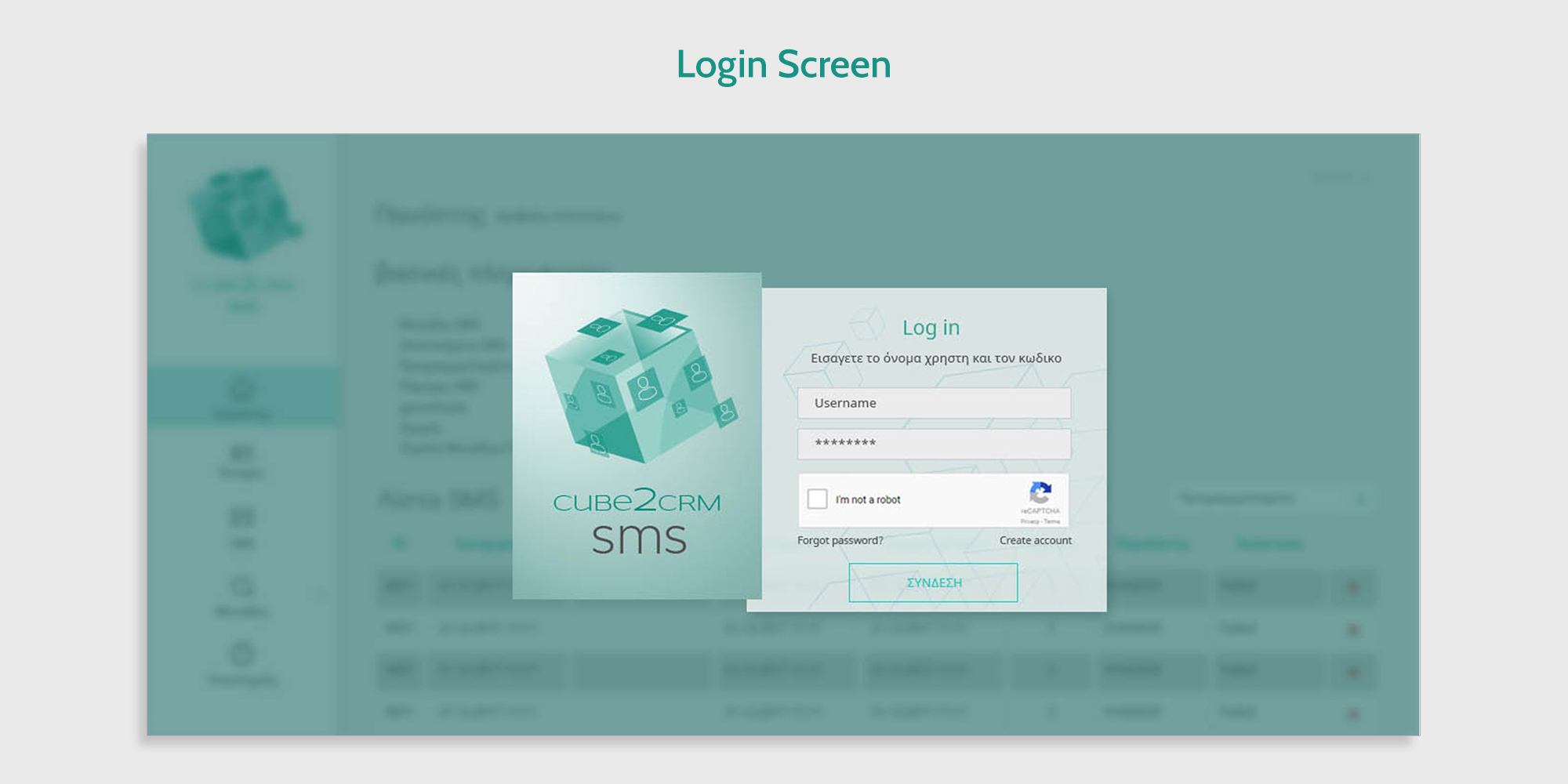Click the reCAPTCHA logo icon
This screenshot has height=784, width=1568.
(1040, 493)
